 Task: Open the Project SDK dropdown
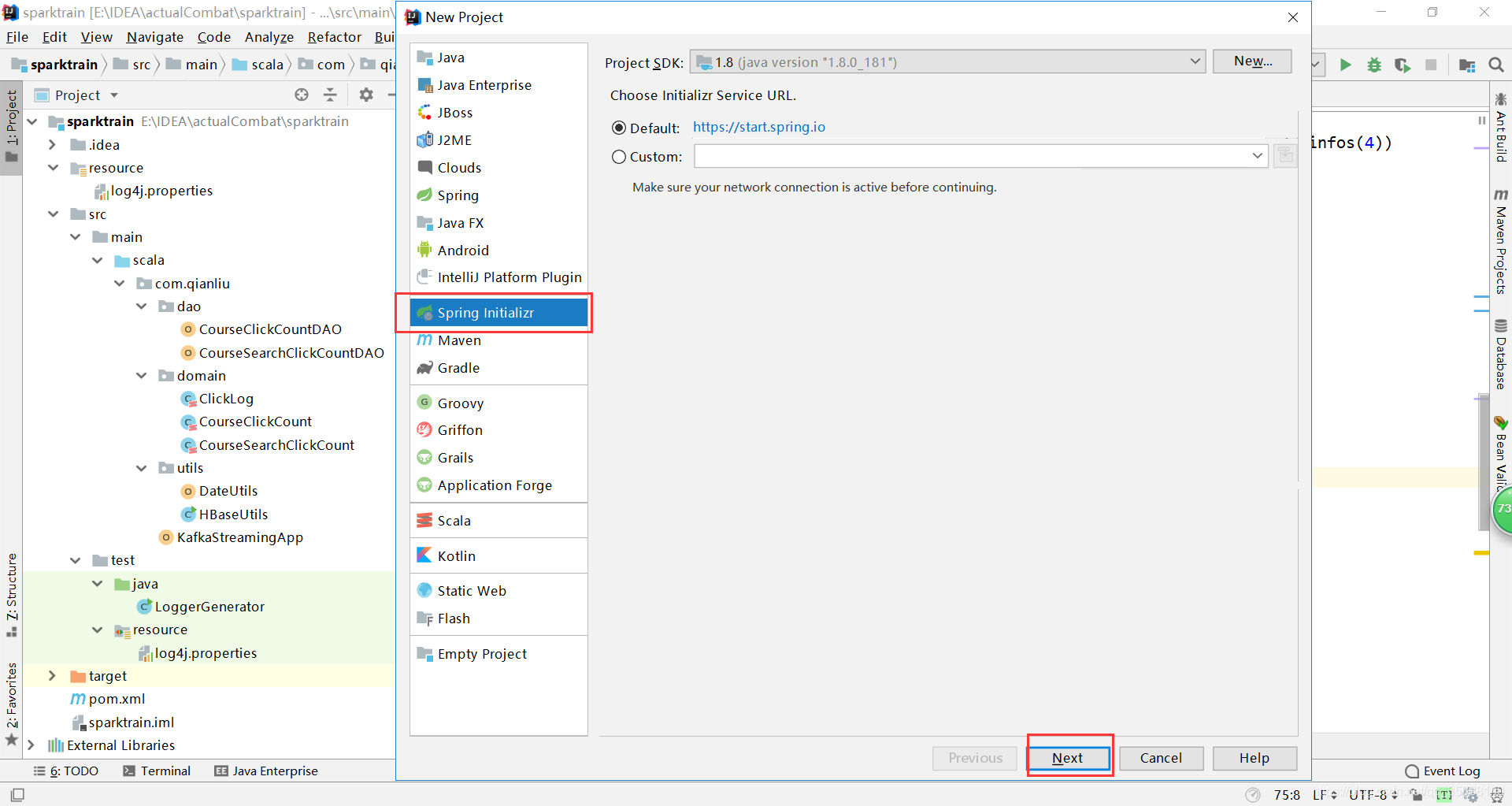pos(948,61)
